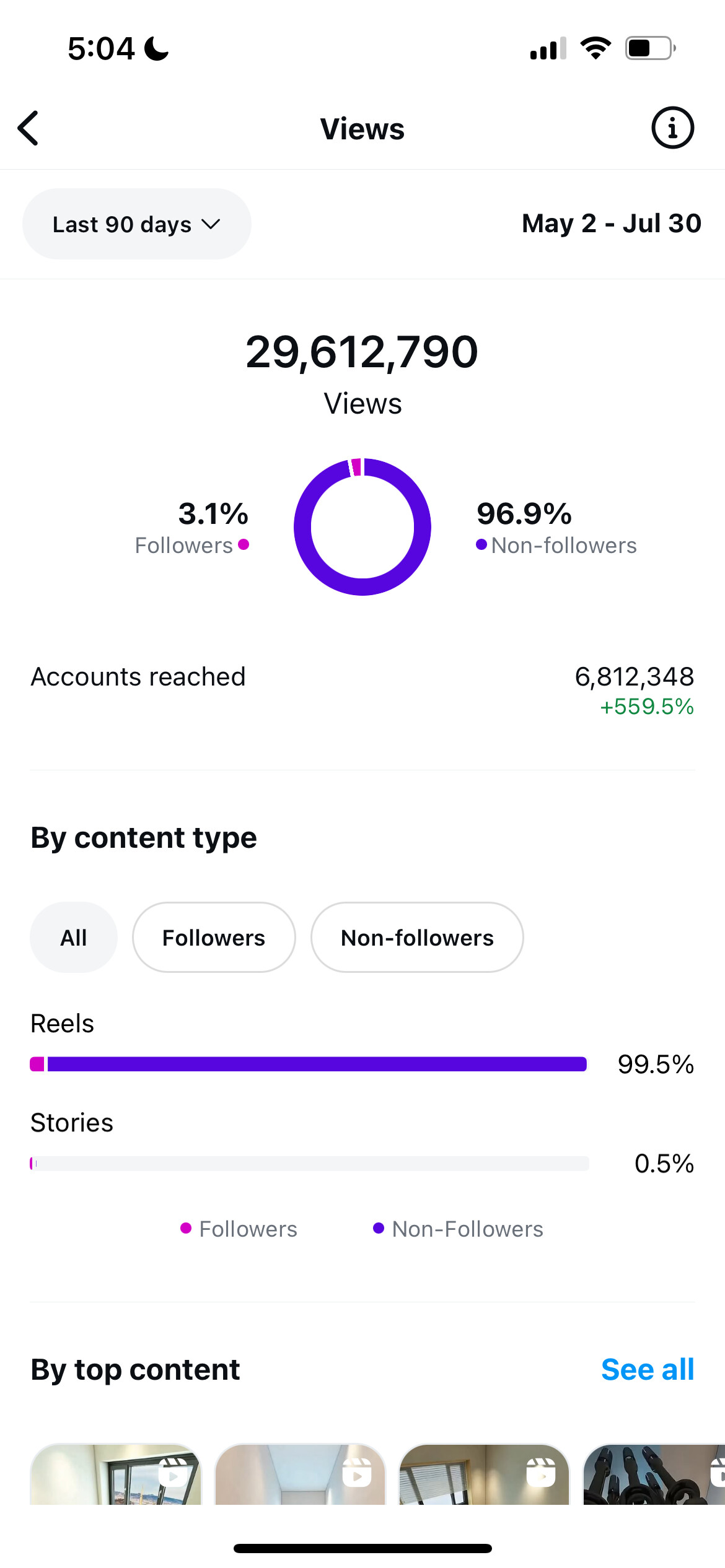
Task: Tap the Stories percentage bar
Action: click(309, 1164)
